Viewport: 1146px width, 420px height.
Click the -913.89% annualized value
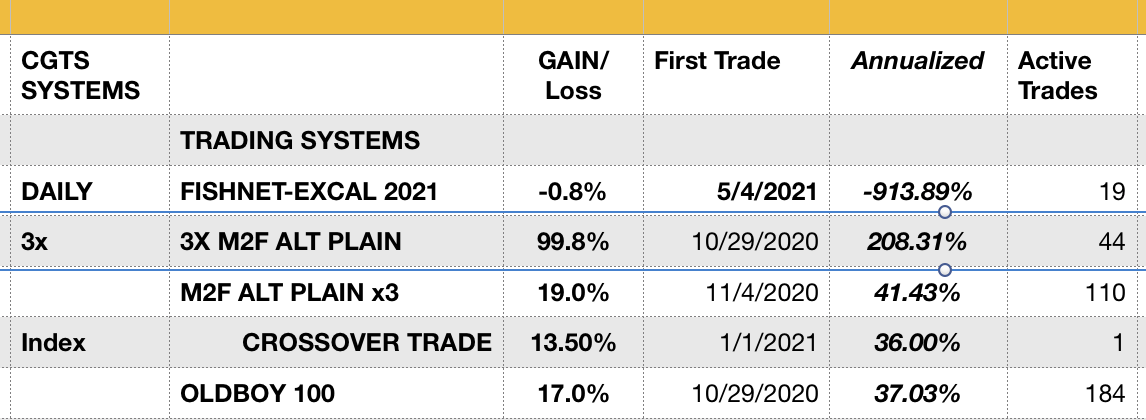[x=919, y=191]
